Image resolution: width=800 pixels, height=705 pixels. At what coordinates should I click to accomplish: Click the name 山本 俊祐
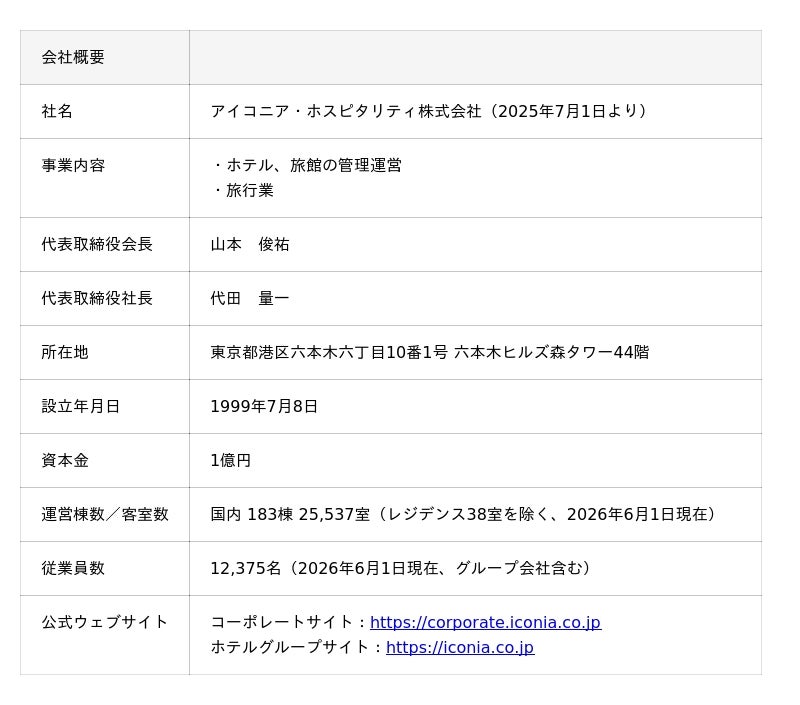pyautogui.click(x=249, y=244)
